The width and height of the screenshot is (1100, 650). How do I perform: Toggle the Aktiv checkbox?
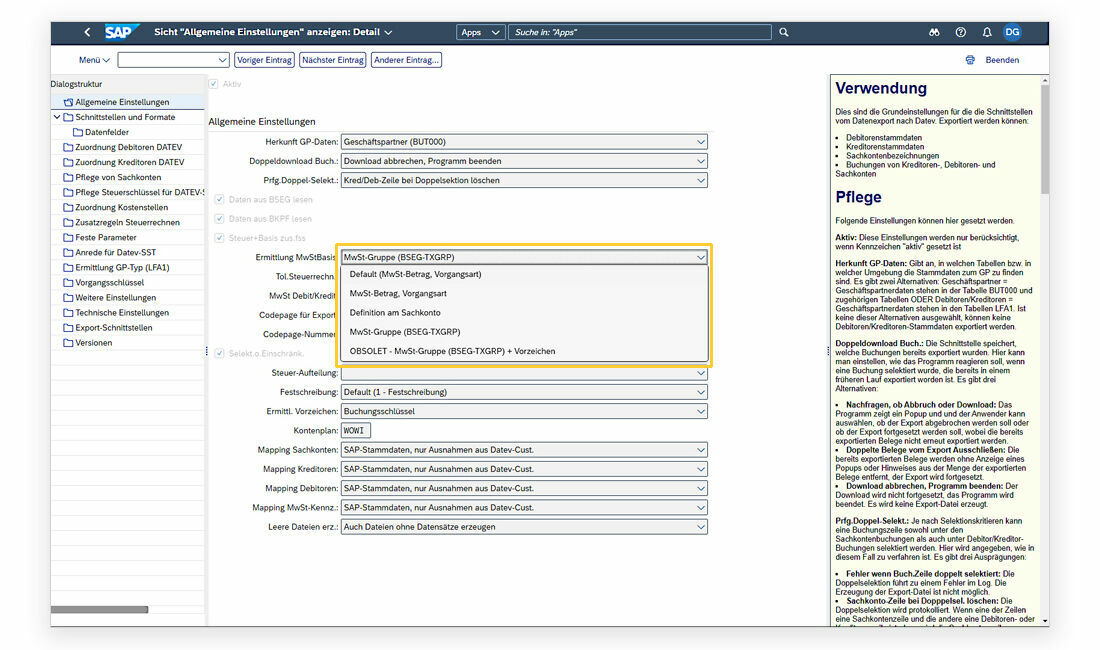point(214,84)
